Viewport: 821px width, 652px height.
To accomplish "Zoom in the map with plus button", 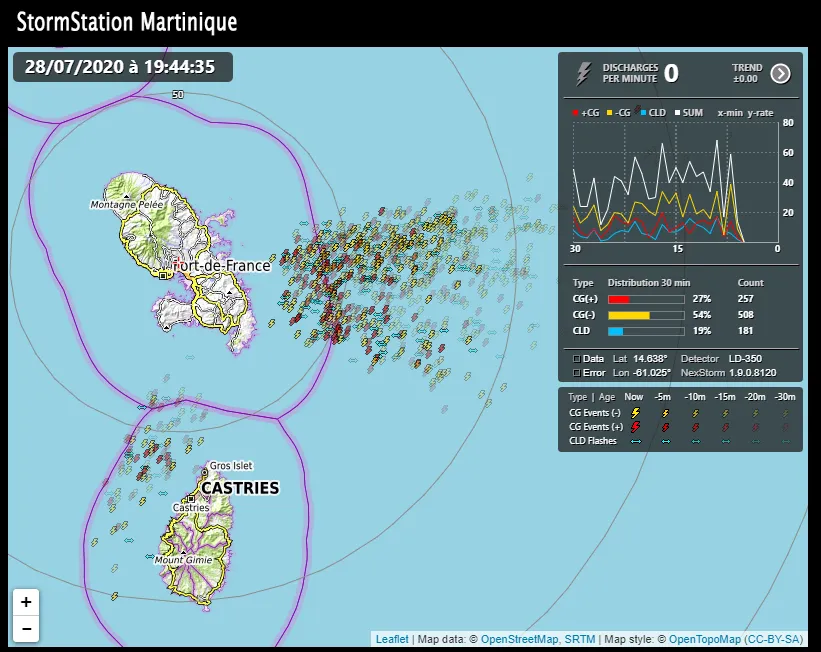I will pyautogui.click(x=26, y=602).
